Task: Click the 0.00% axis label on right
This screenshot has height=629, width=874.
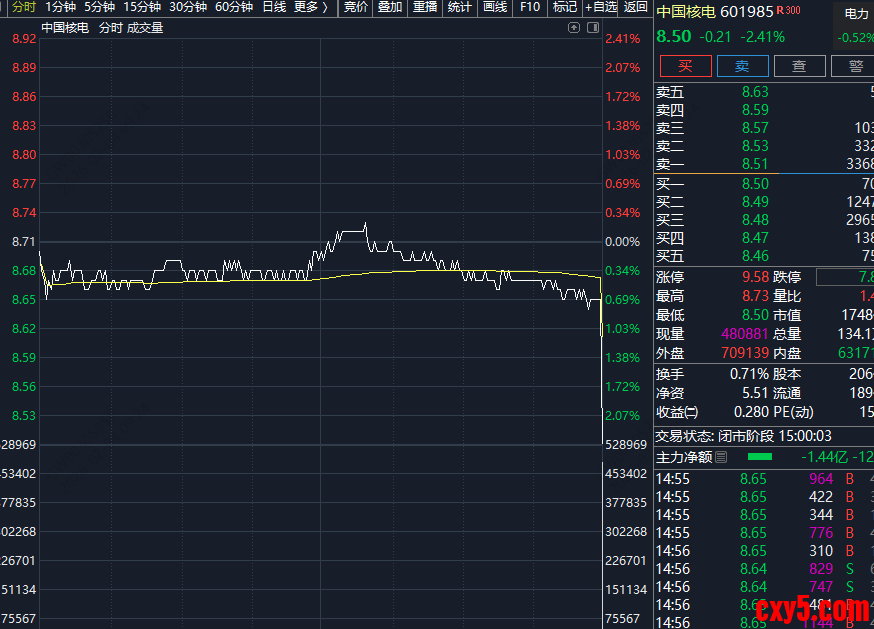Action: click(x=623, y=242)
